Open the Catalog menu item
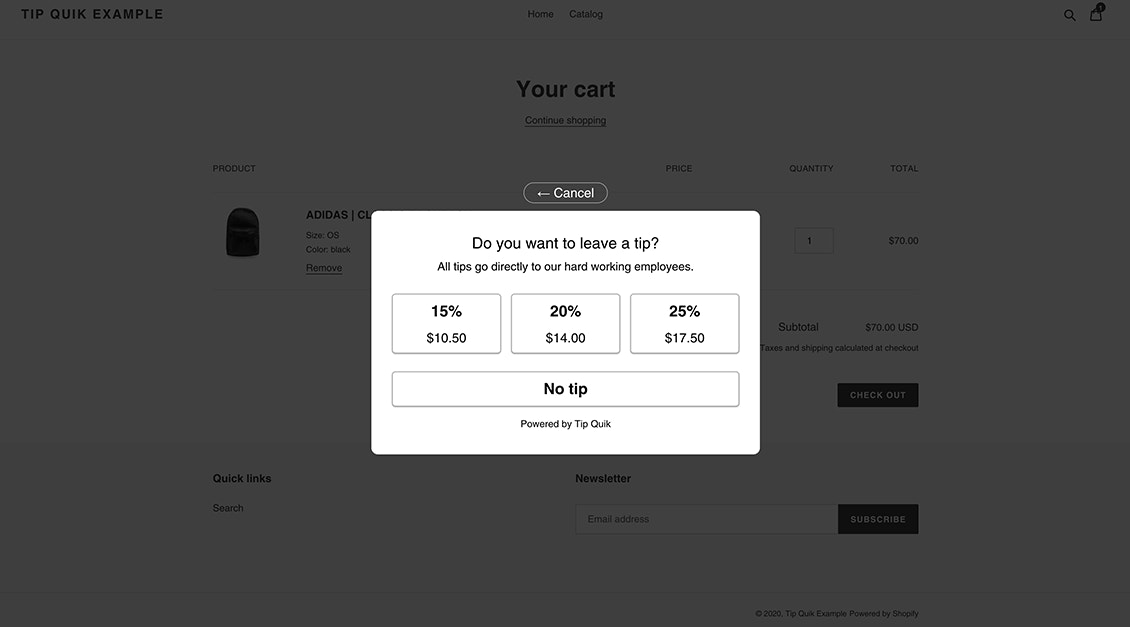This screenshot has height=627, width=1130. (x=586, y=14)
